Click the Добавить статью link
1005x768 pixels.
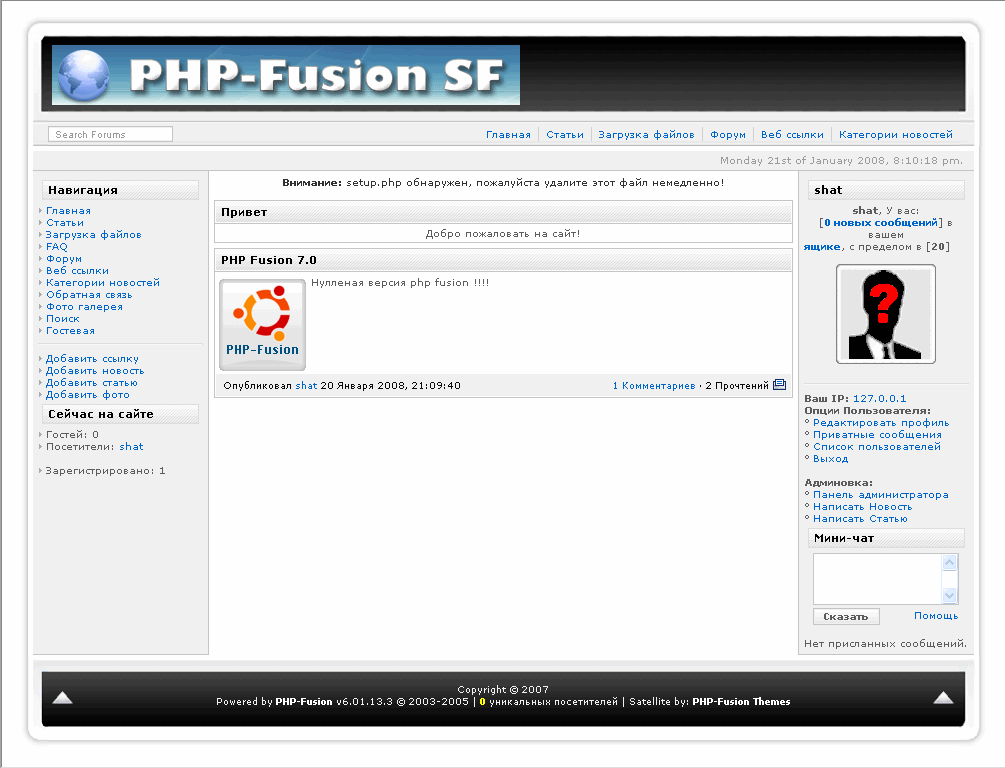[92, 383]
